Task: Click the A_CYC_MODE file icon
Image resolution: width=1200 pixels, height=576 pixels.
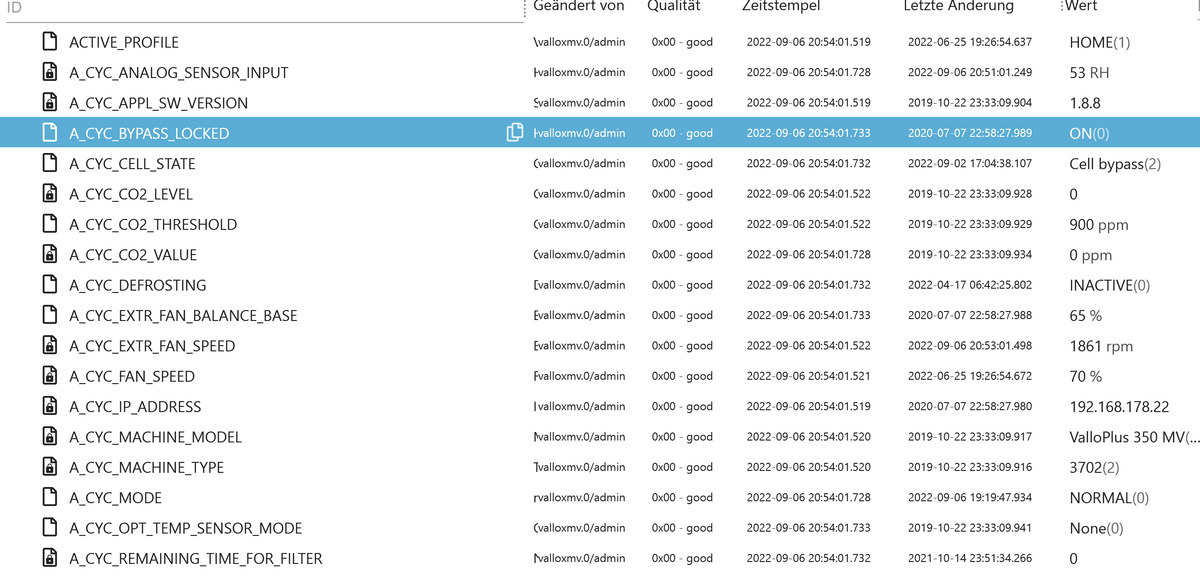Action: (48, 498)
